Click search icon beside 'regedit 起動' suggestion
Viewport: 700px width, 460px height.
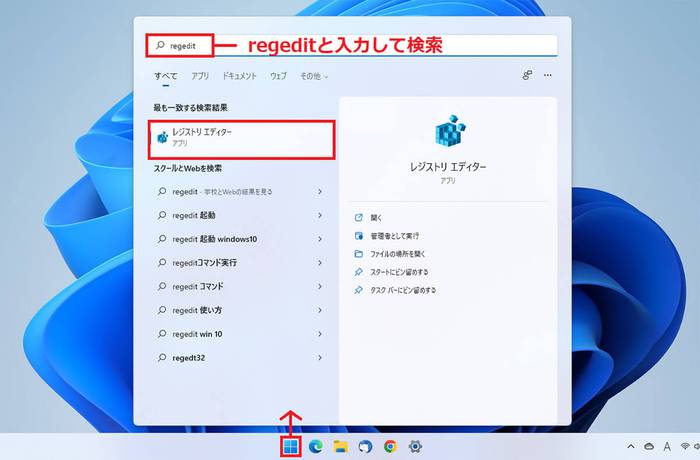coord(162,215)
